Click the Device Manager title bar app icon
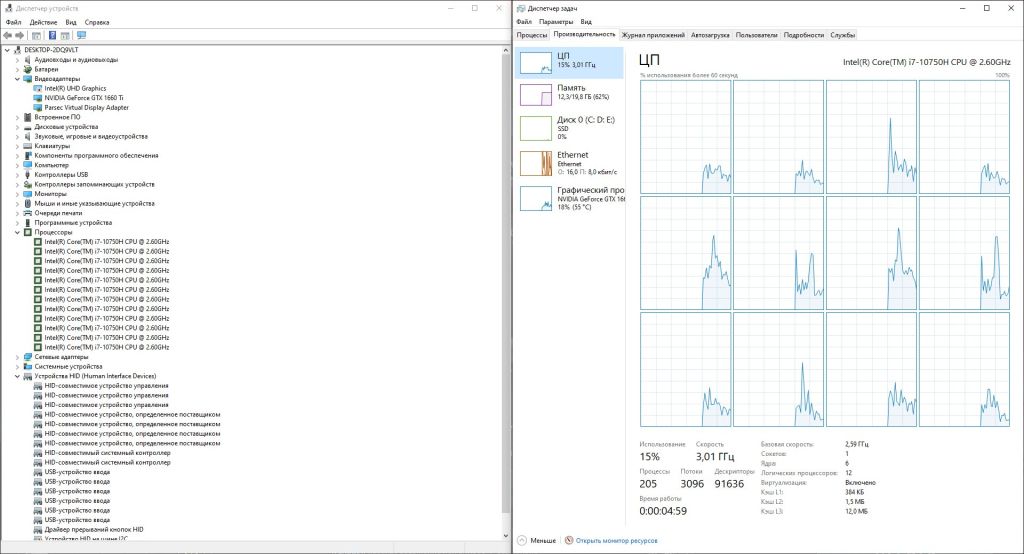The image size is (1024, 554). click(8, 8)
